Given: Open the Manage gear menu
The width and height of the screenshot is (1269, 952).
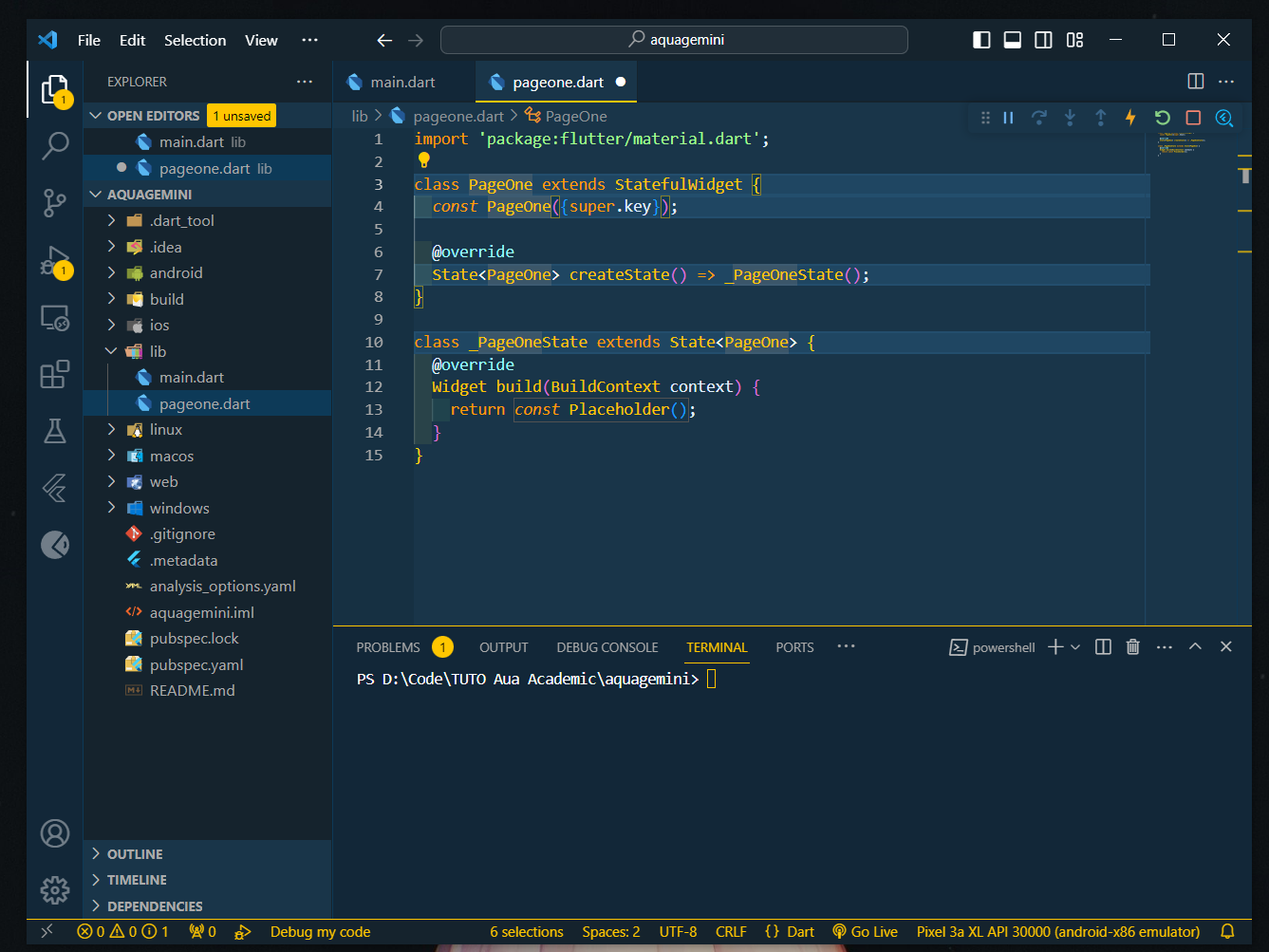Looking at the screenshot, I should [55, 890].
